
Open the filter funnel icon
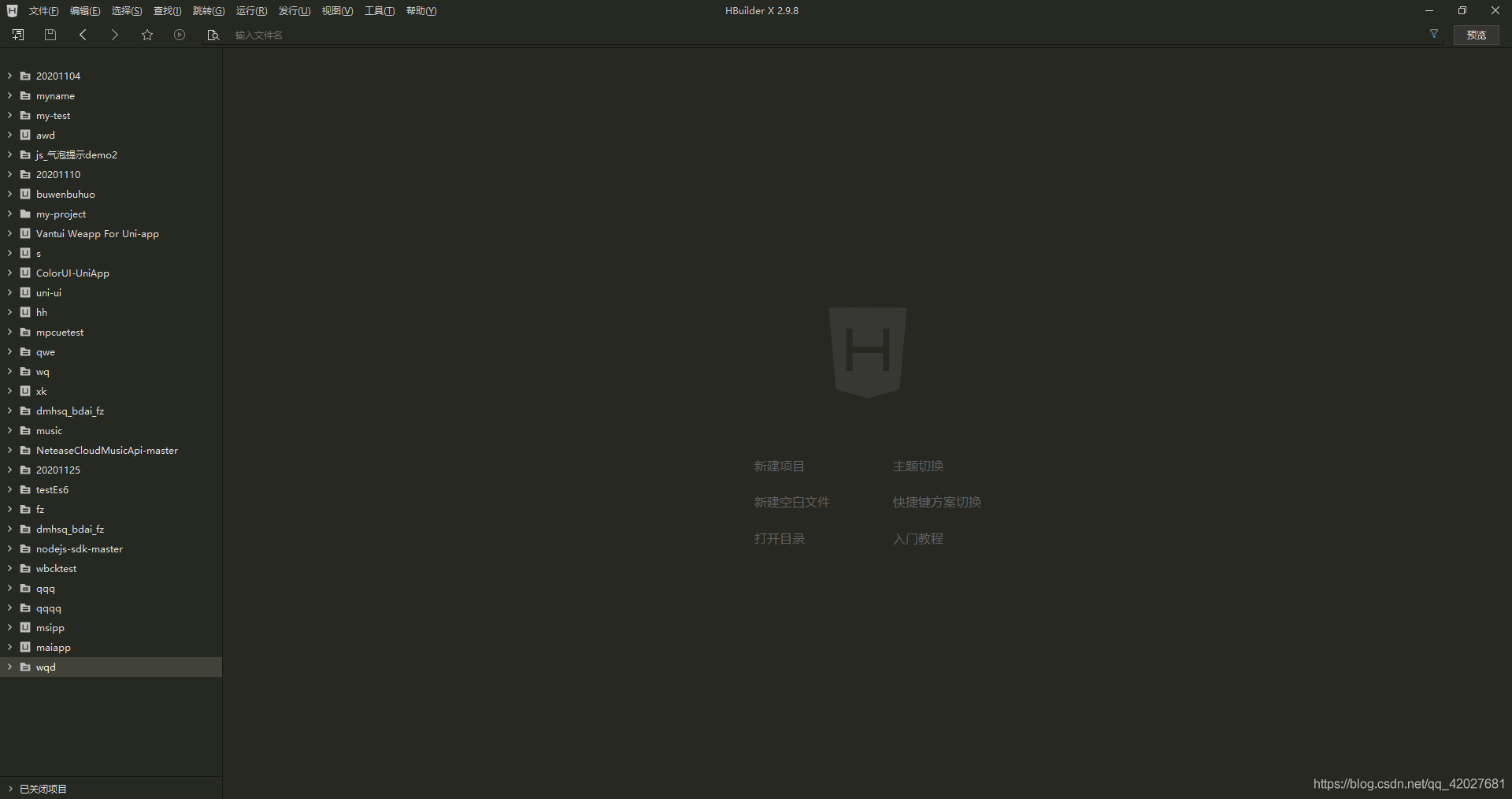1434,34
